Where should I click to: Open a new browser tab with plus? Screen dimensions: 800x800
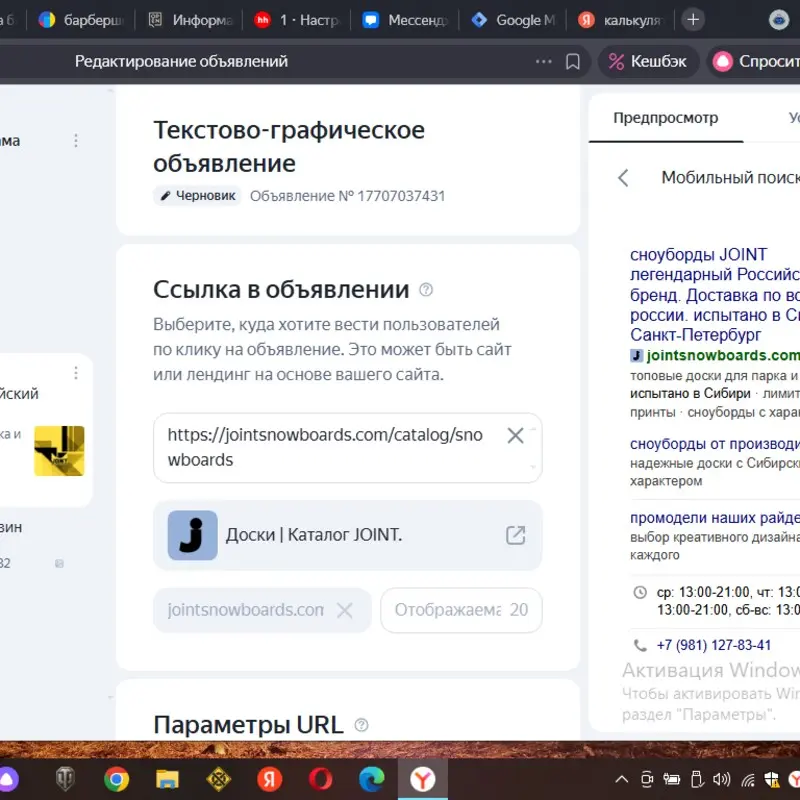[693, 20]
